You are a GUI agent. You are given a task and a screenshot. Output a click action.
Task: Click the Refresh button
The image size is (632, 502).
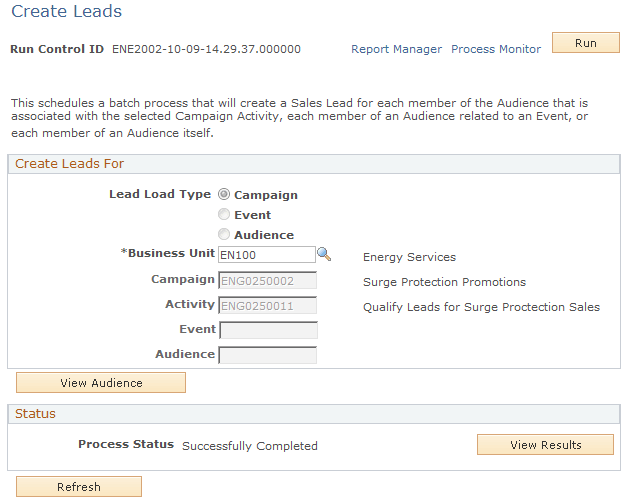79,487
